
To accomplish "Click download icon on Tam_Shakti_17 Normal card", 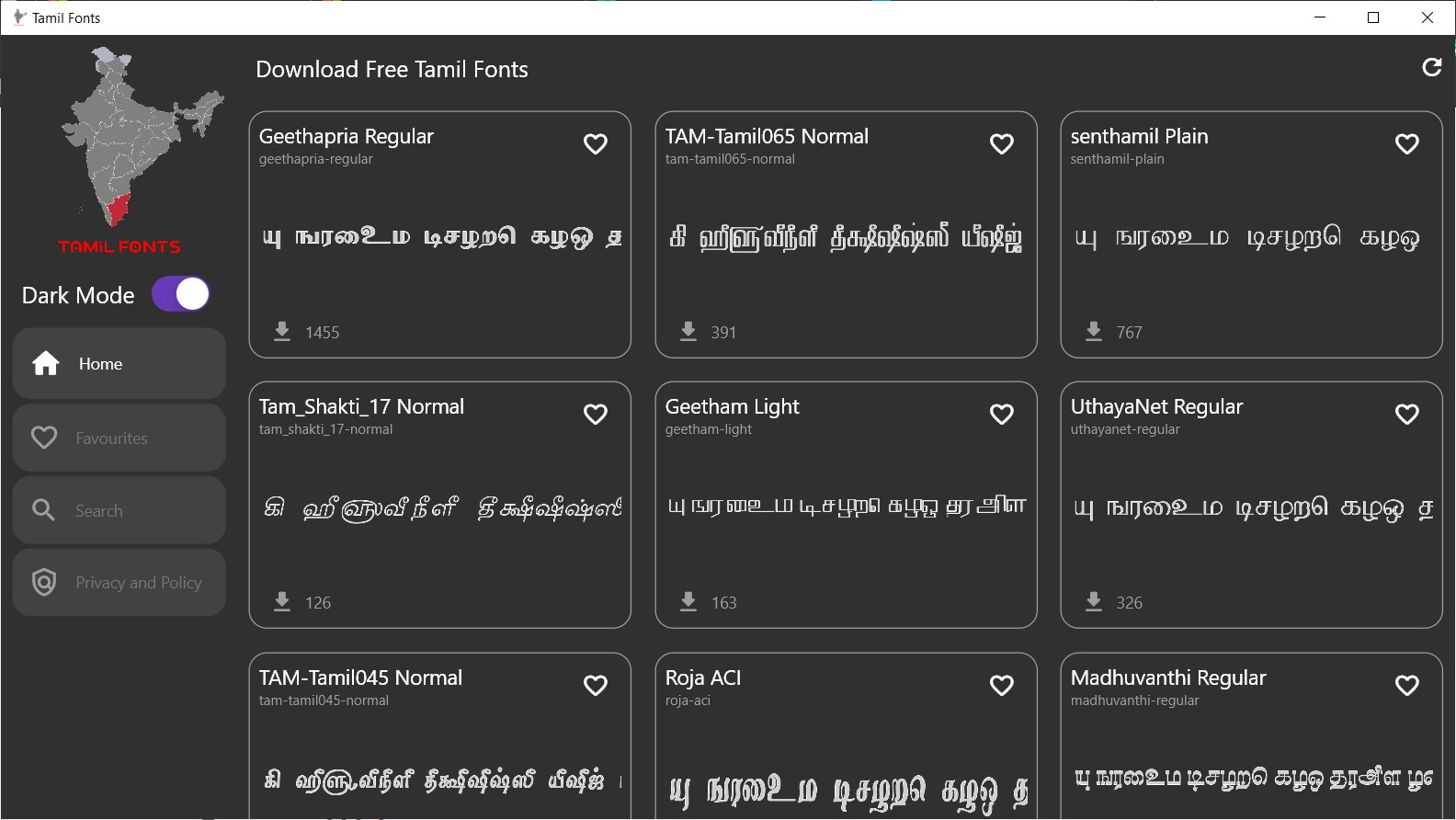I will click(282, 601).
